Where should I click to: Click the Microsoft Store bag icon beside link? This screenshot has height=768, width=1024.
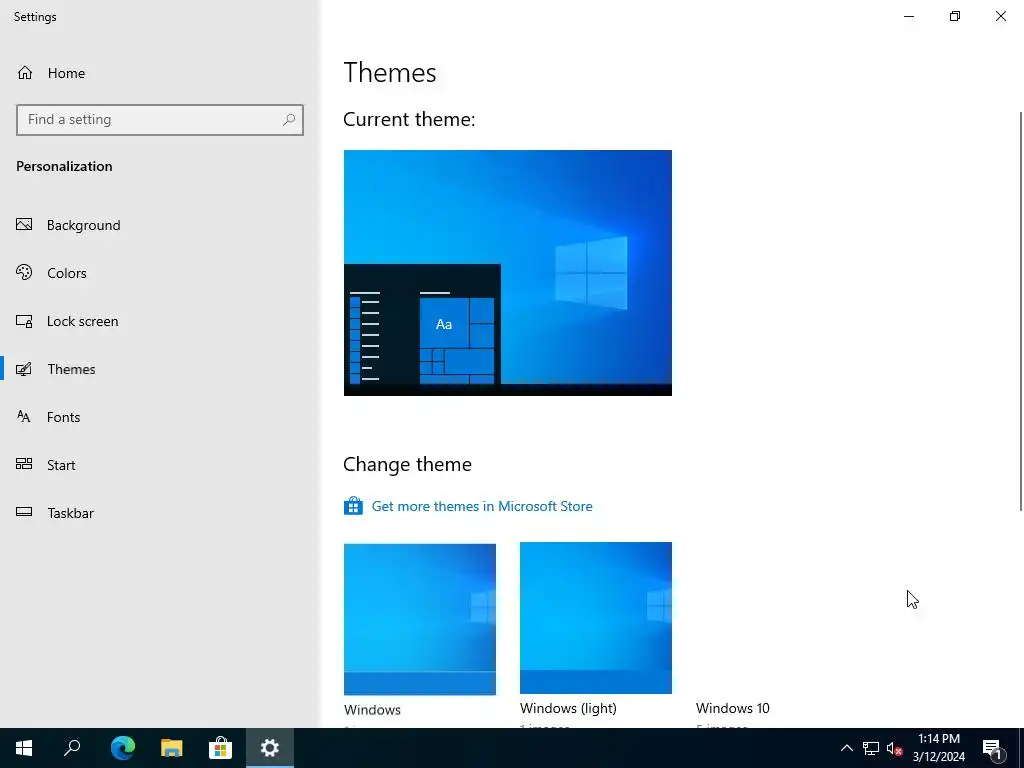[353, 506]
